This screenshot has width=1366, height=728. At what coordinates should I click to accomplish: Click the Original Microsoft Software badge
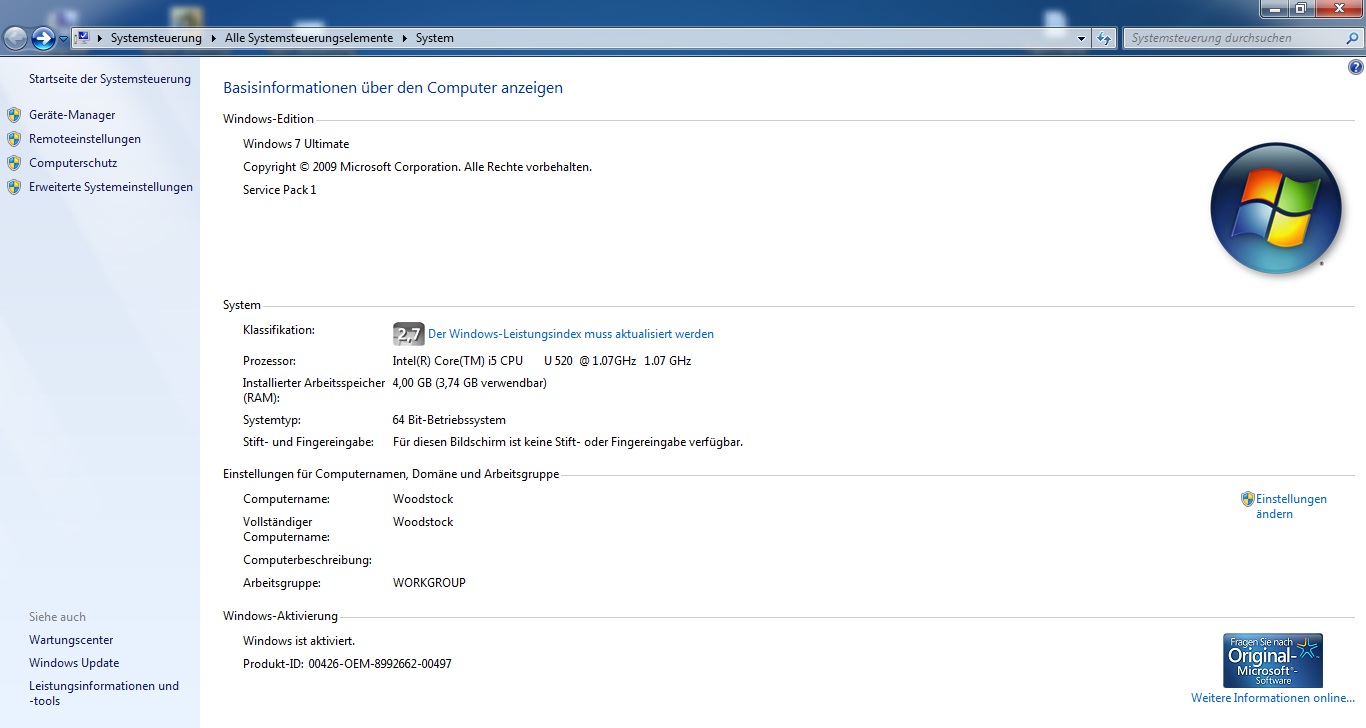pos(1272,659)
